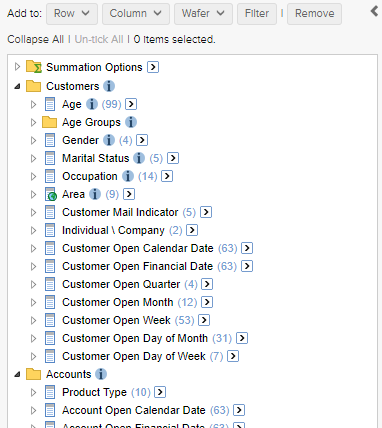
Task: Select Customer Open Day of Month field
Action: click(135, 338)
